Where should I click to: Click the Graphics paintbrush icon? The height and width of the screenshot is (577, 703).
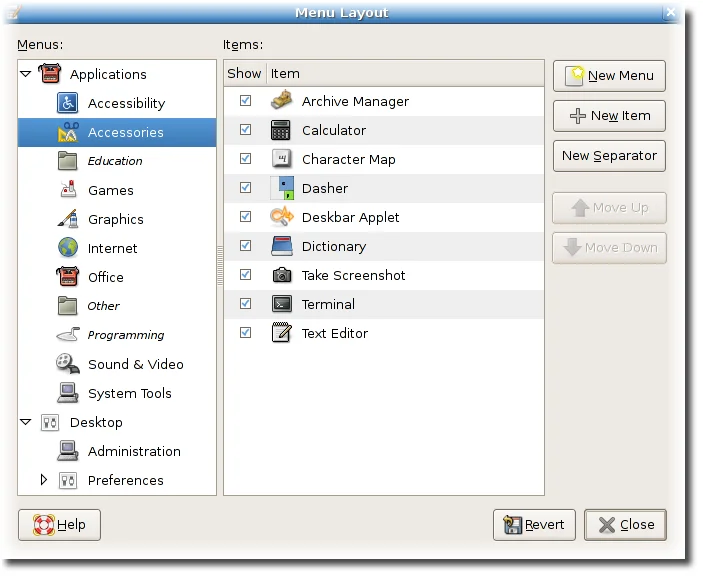coord(68,219)
